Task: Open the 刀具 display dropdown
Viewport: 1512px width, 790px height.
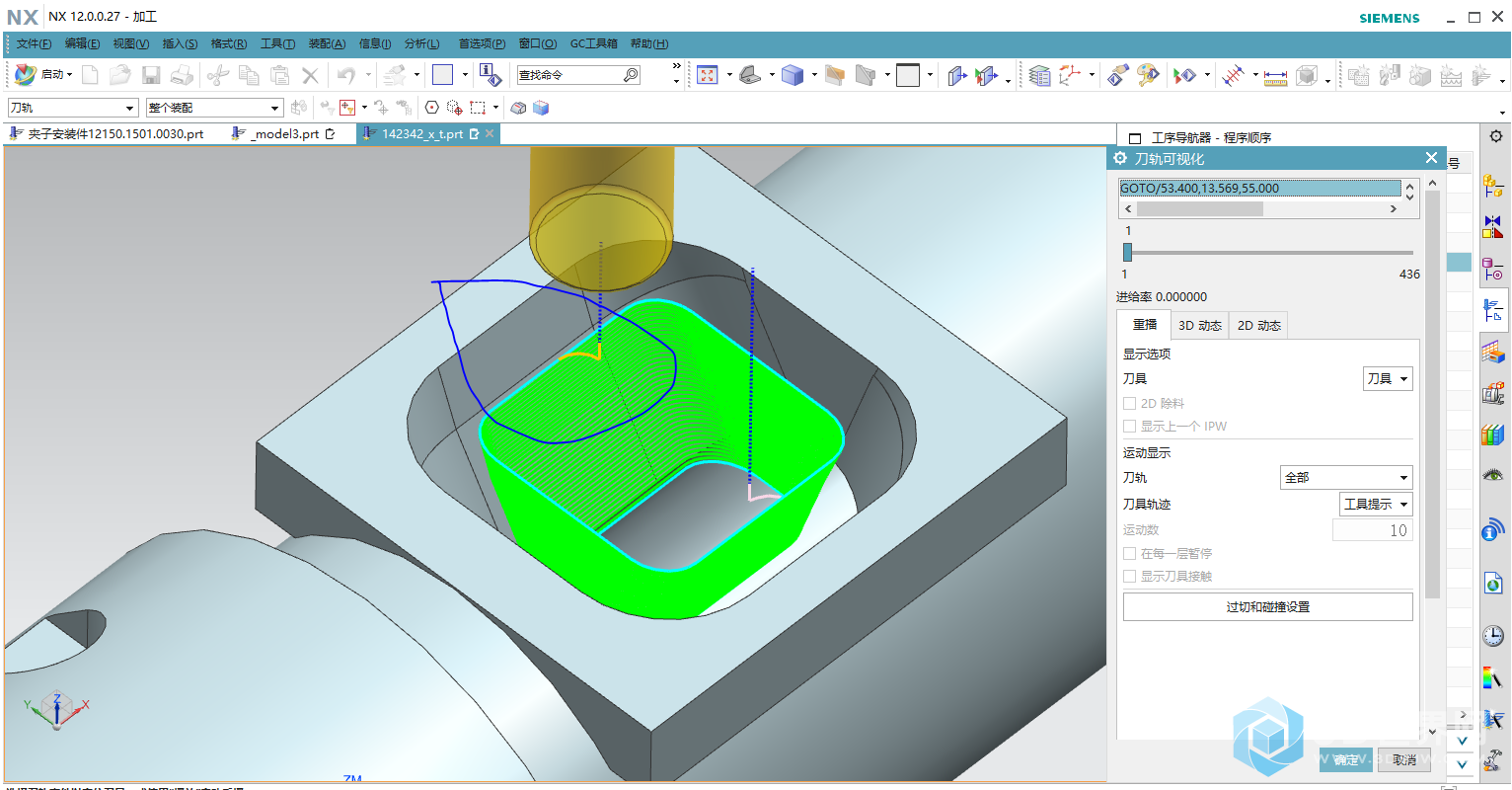Action: click(x=1388, y=378)
